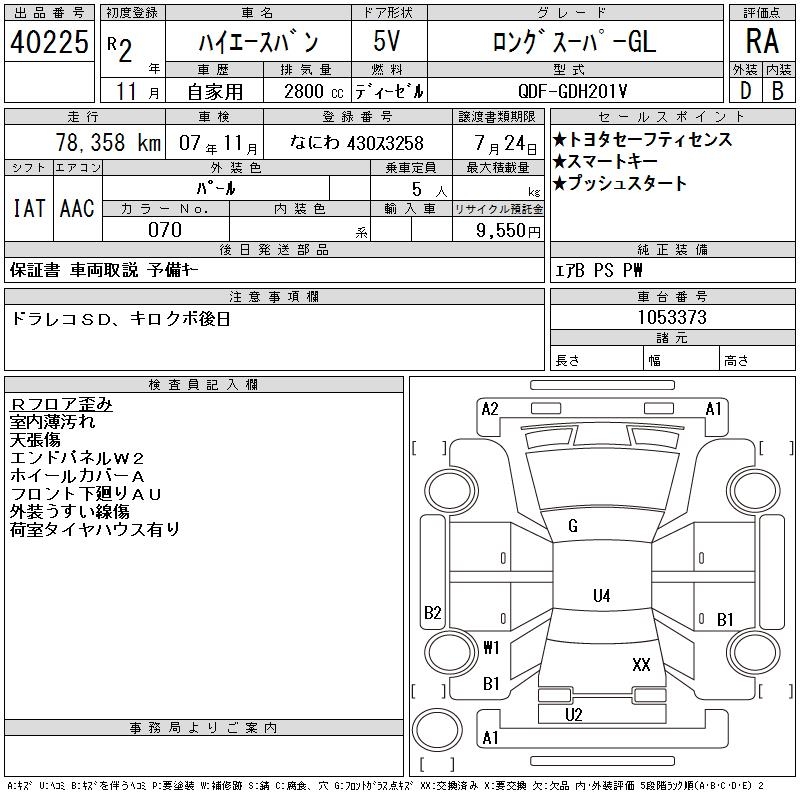Click the U4 mark on the roof
800x800 pixels.
coord(602,595)
